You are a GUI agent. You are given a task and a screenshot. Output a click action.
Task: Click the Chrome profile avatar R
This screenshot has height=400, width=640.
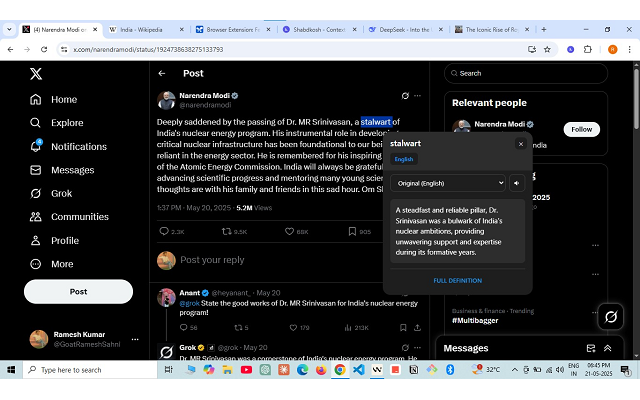612,49
